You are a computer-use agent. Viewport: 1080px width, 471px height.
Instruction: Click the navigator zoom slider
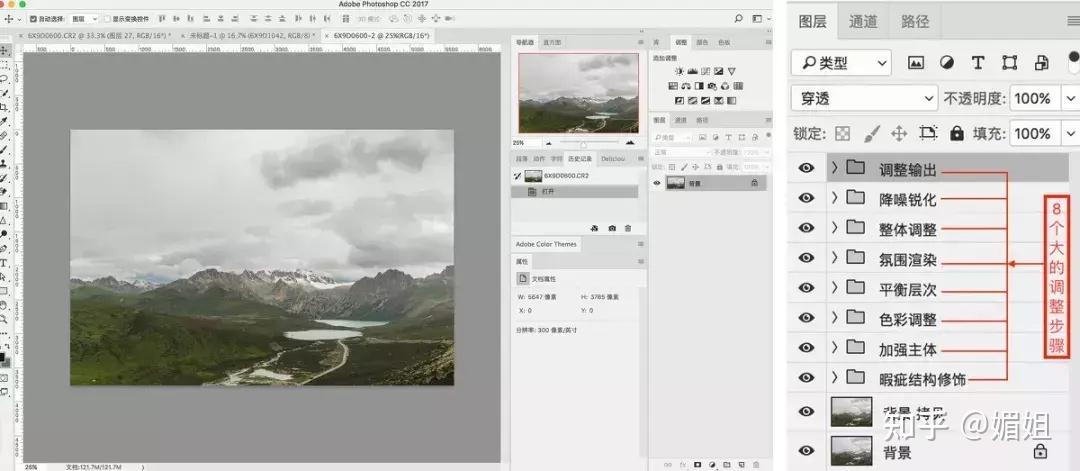pos(584,143)
